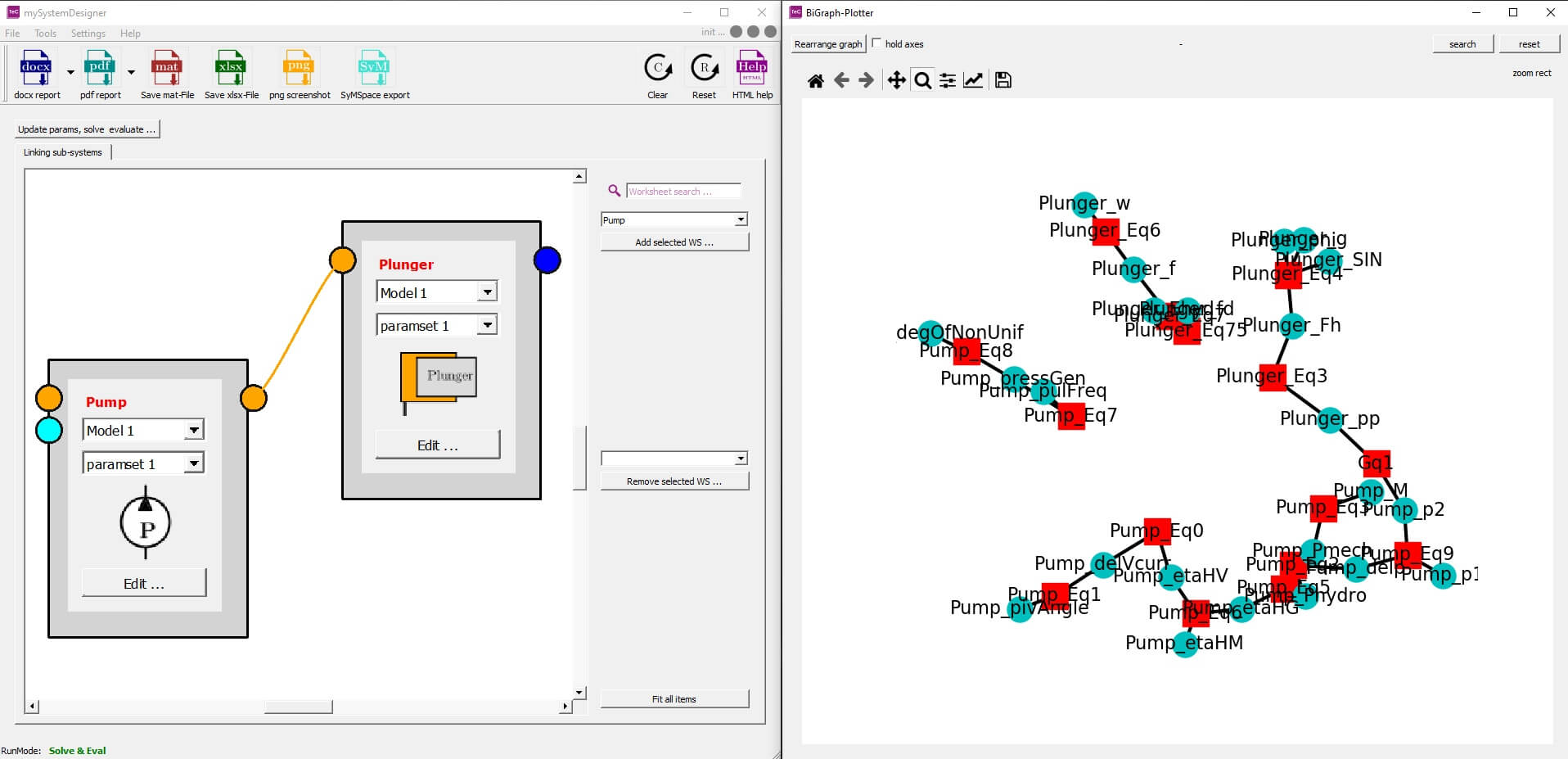Open the Plunger paramset 1 dropdown
The width and height of the screenshot is (1568, 759).
(x=487, y=326)
